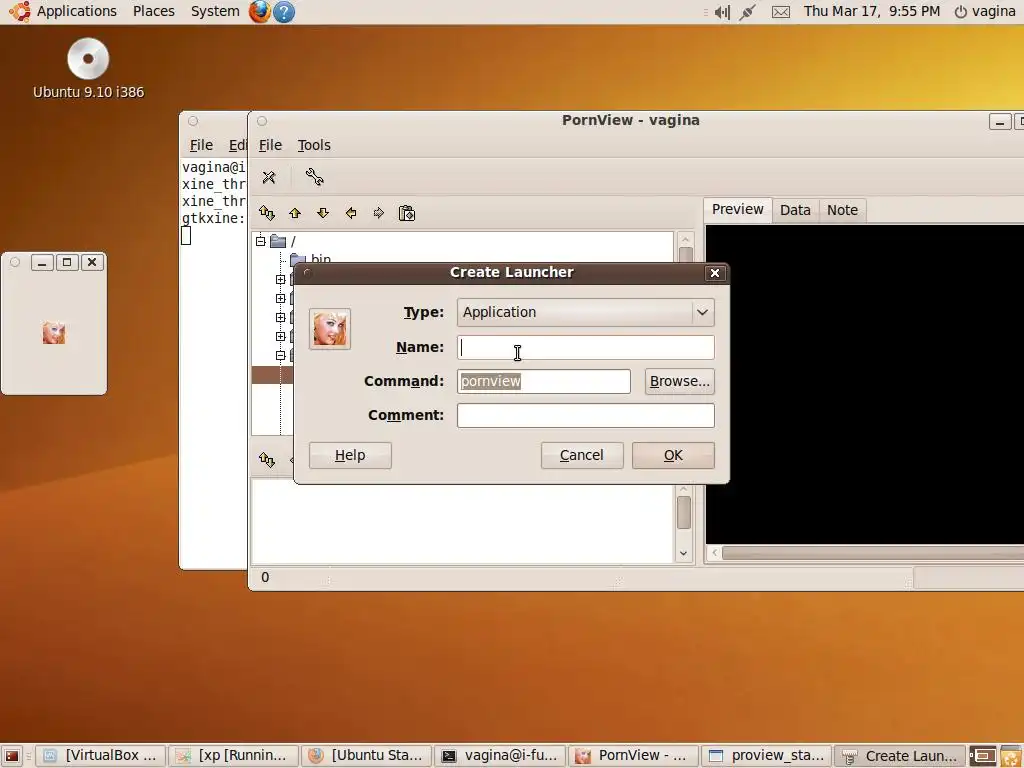Open the terminal window's File menu
1024x768 pixels.
[201, 145]
